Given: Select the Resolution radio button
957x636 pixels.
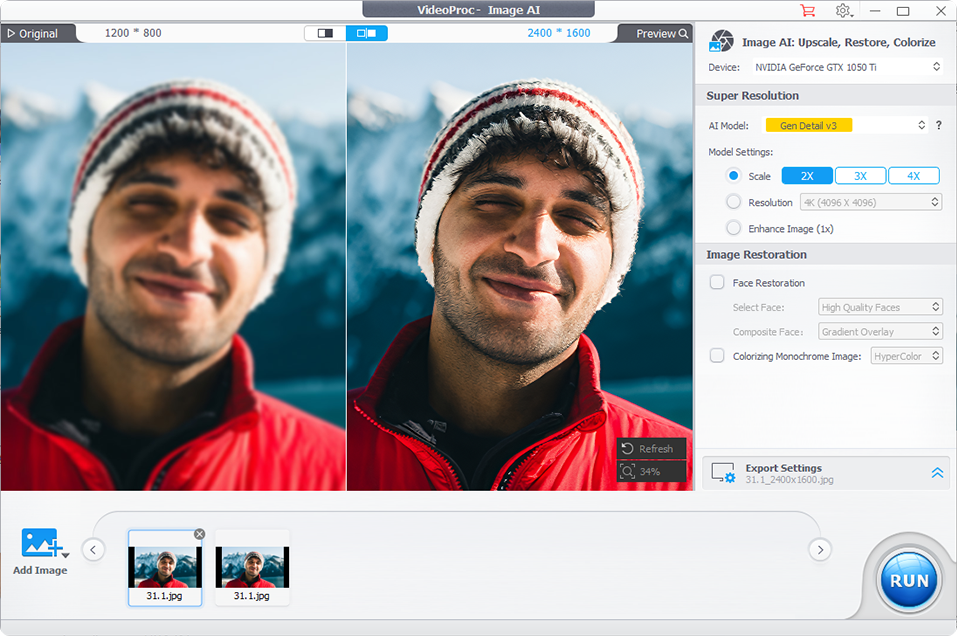Looking at the screenshot, I should [x=734, y=202].
